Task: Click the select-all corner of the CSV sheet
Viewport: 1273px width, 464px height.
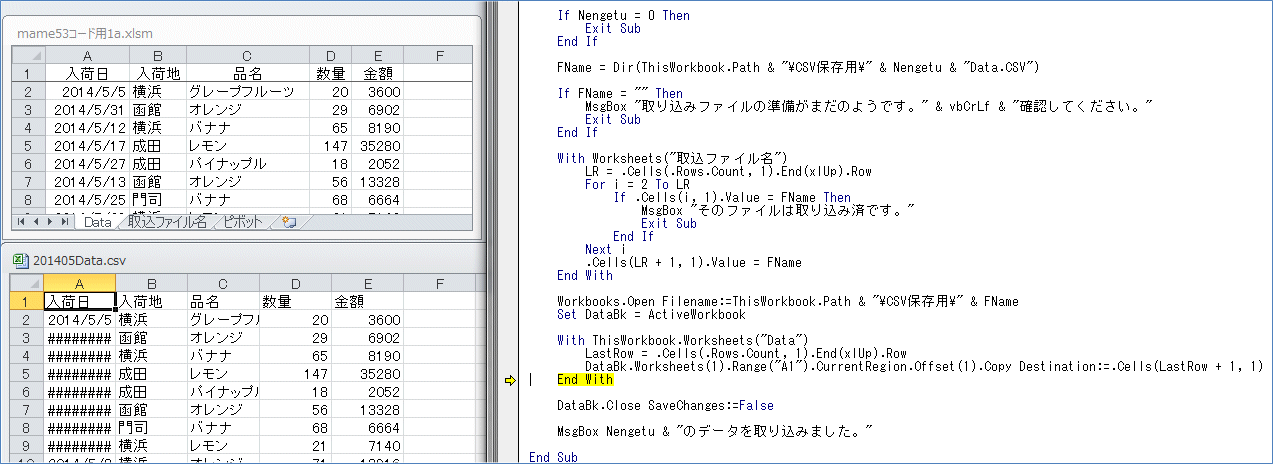Action: coord(27,283)
